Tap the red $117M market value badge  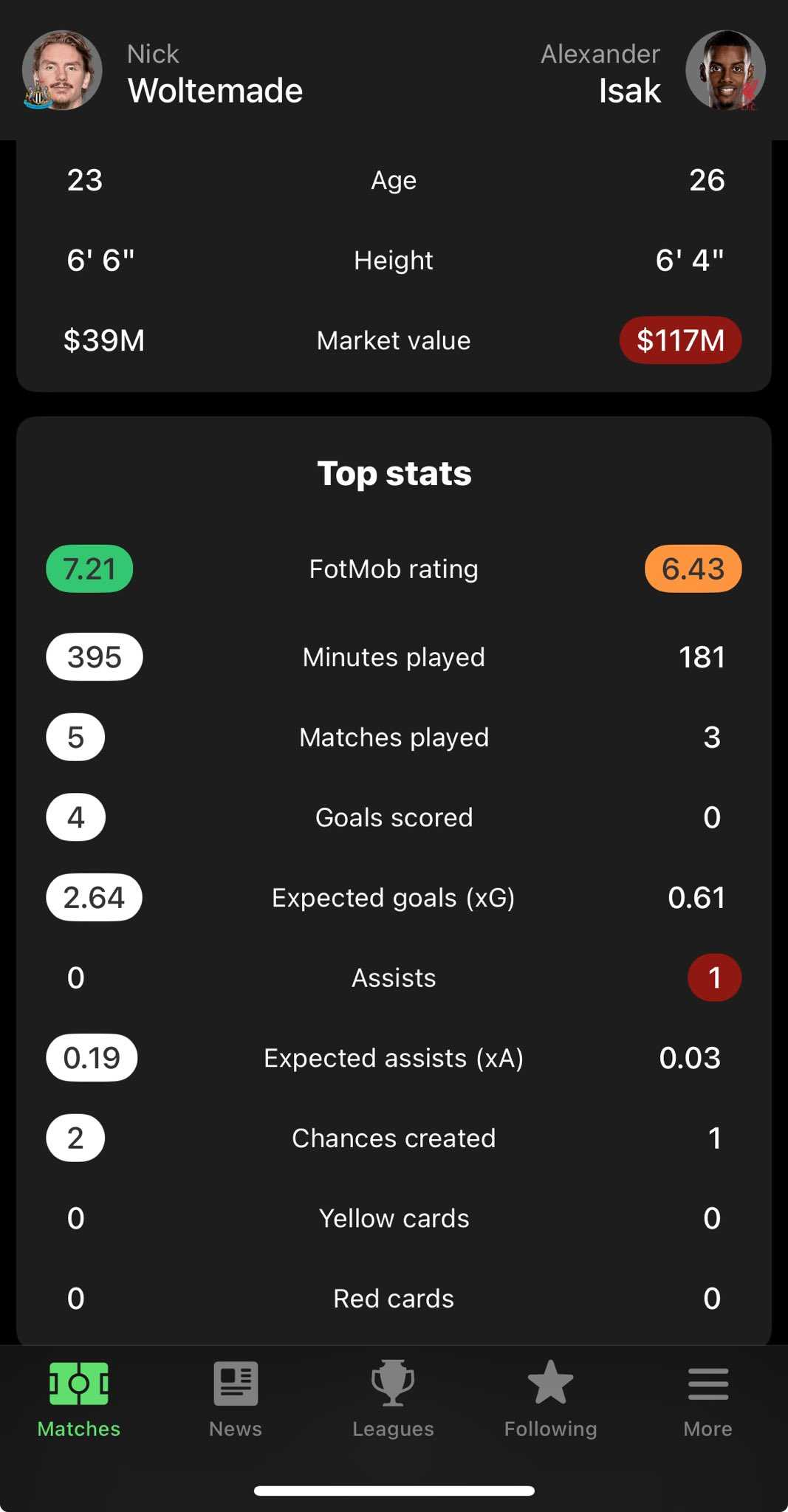(680, 340)
